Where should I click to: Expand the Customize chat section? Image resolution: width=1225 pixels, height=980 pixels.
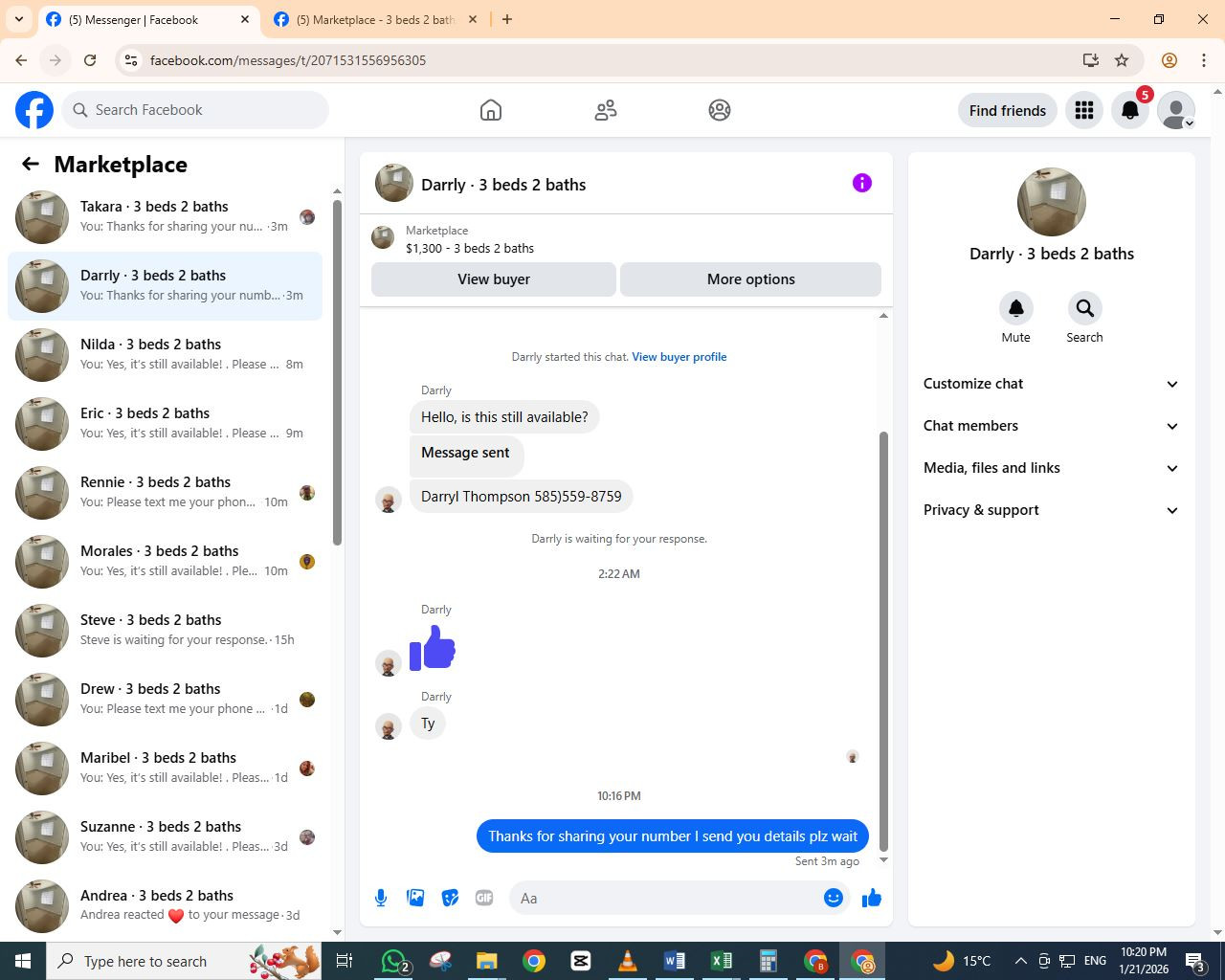[x=1051, y=384]
